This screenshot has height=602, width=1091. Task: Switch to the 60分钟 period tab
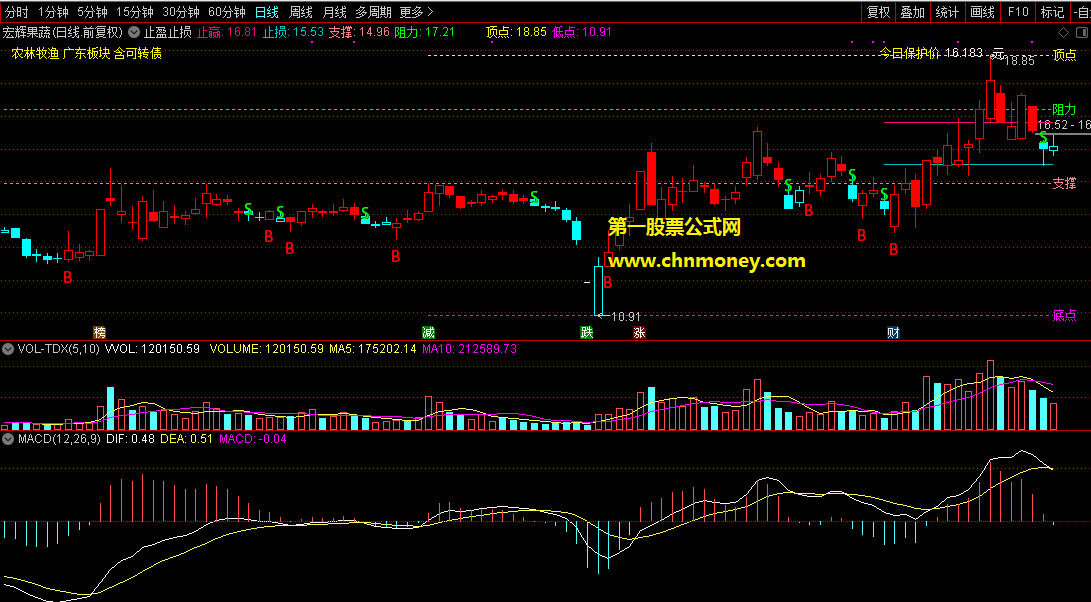click(x=227, y=12)
